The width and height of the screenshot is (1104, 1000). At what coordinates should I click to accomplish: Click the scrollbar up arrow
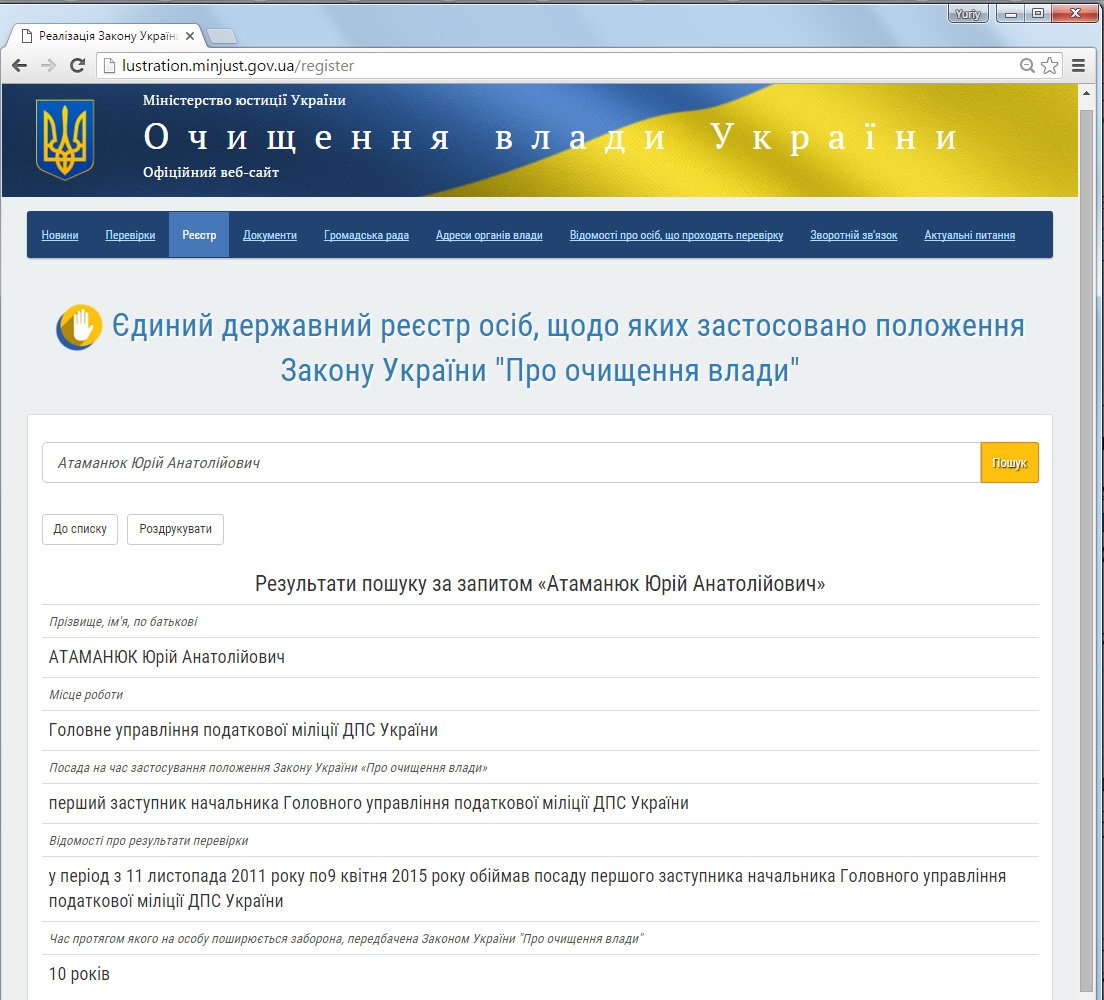click(1085, 95)
